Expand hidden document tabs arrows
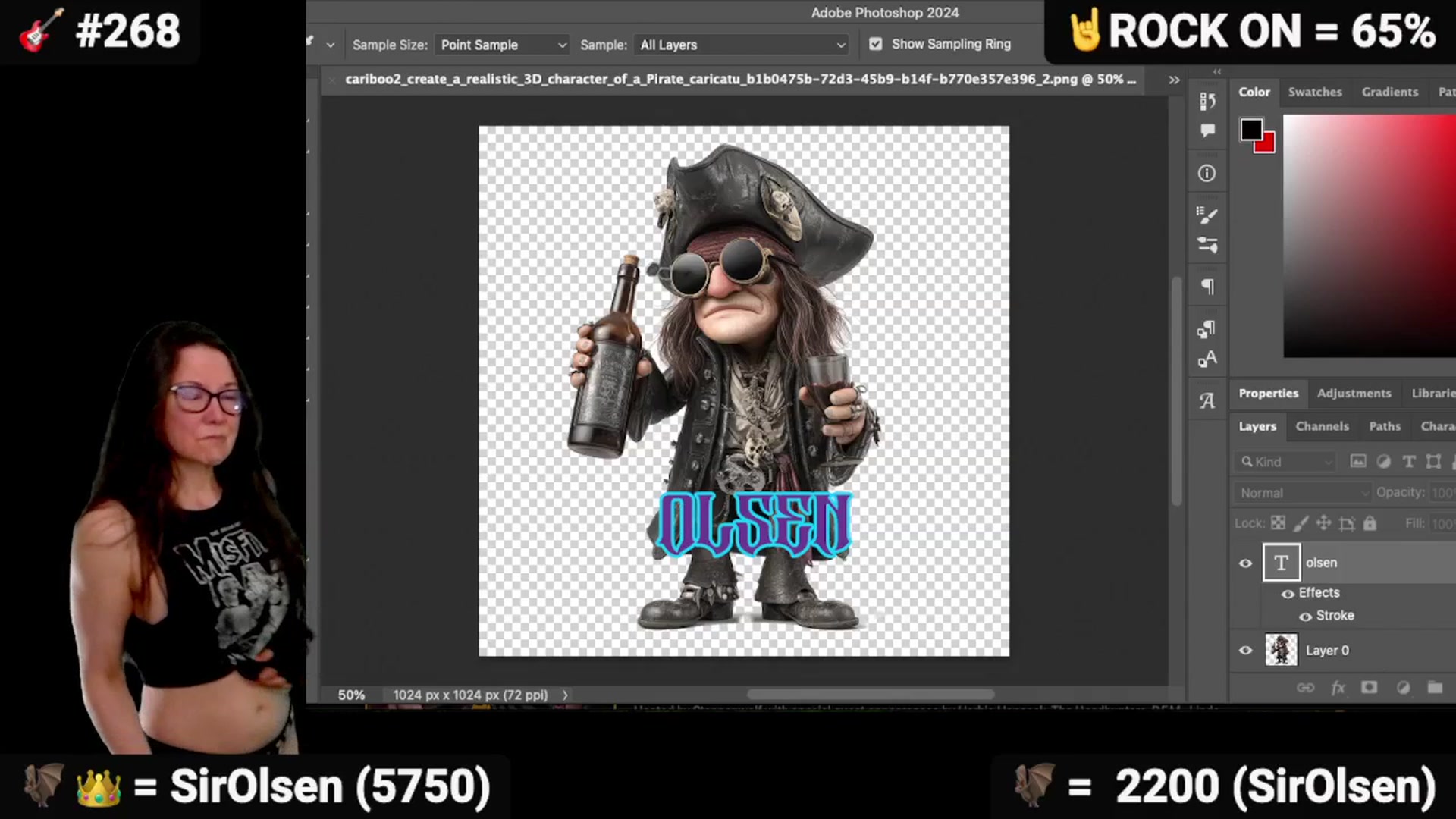The height and width of the screenshot is (819, 1456). coord(1174,80)
